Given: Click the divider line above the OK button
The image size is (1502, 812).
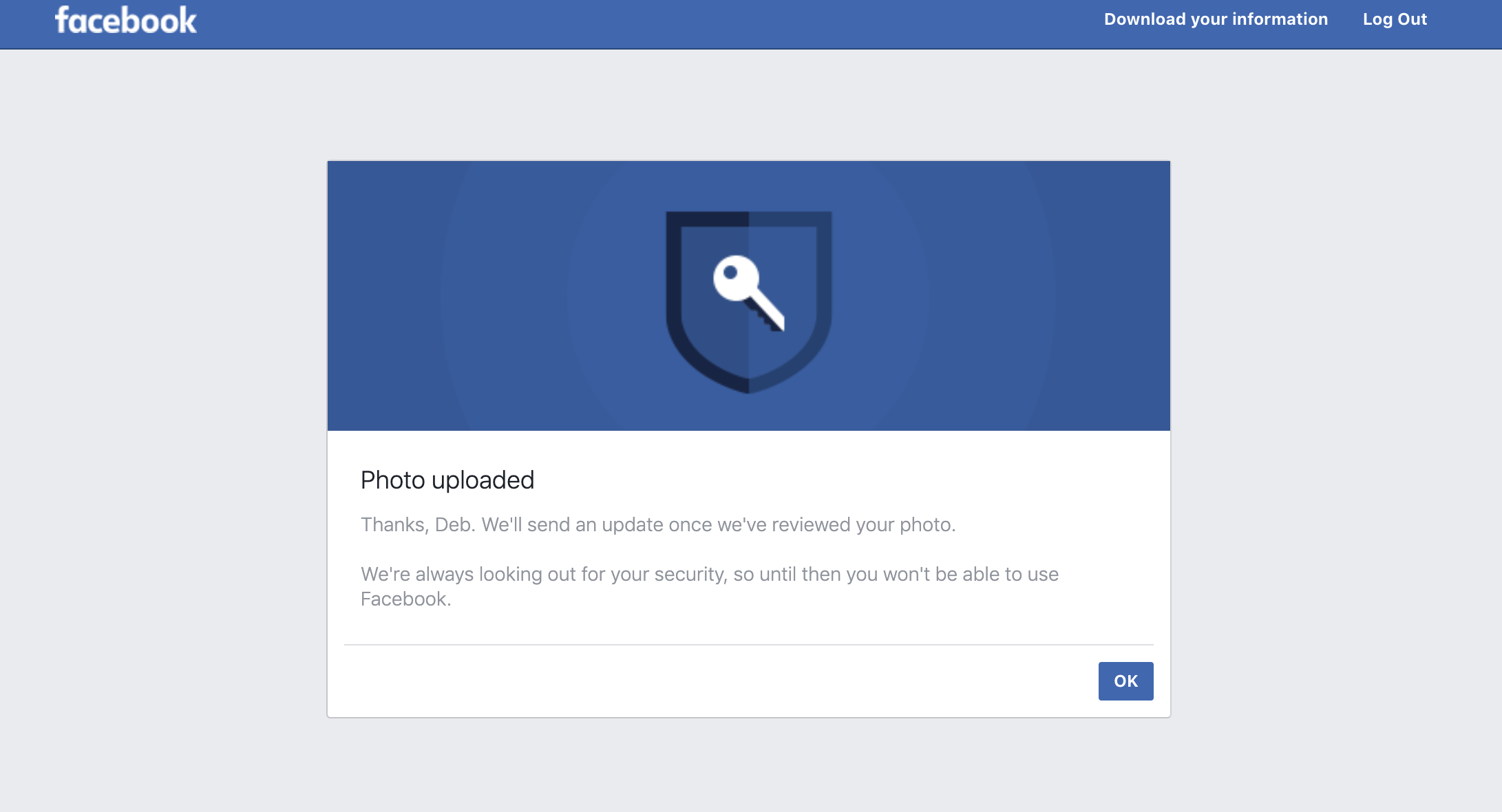Looking at the screenshot, I should [748, 645].
